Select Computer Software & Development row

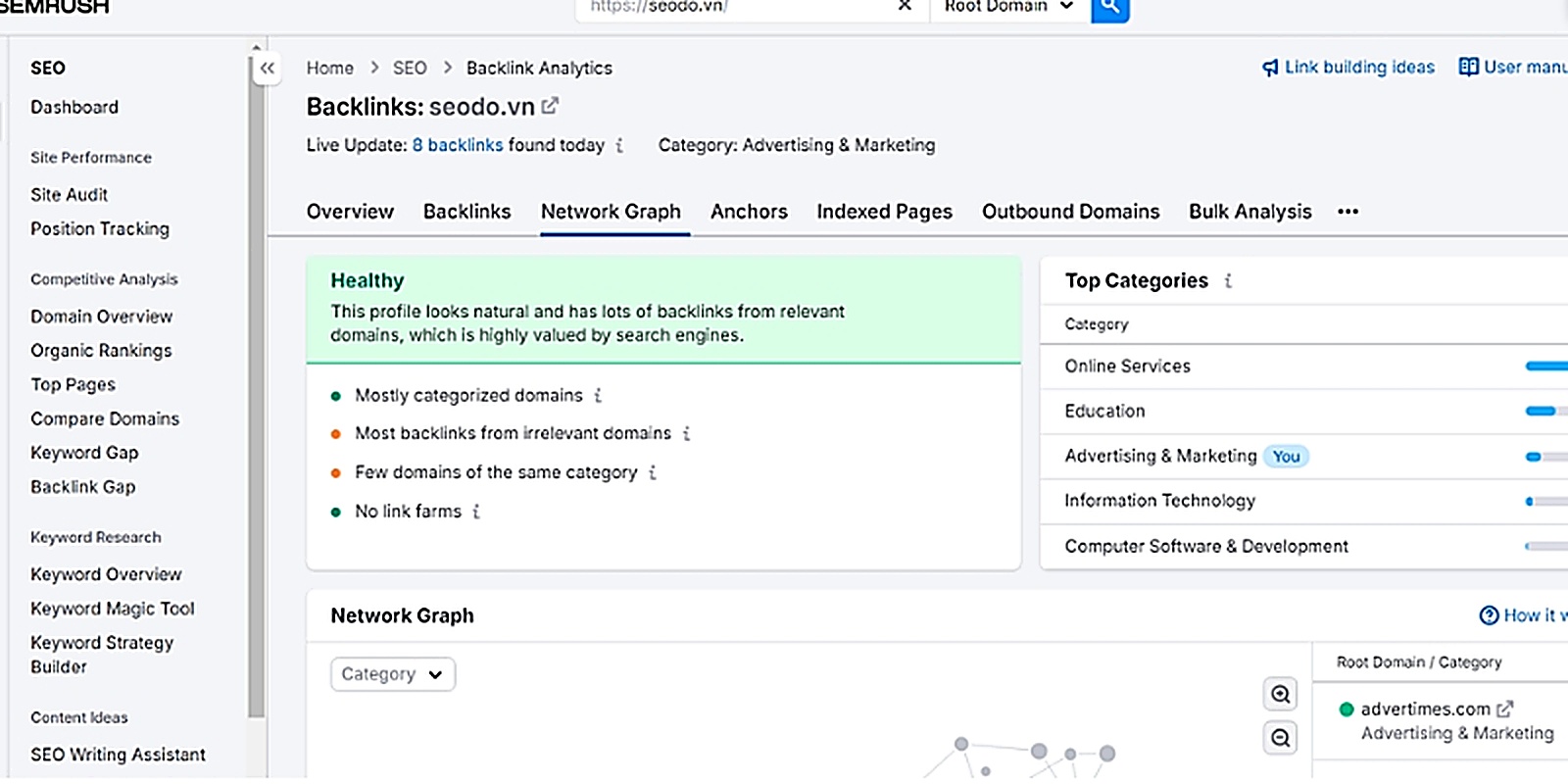(1304, 546)
